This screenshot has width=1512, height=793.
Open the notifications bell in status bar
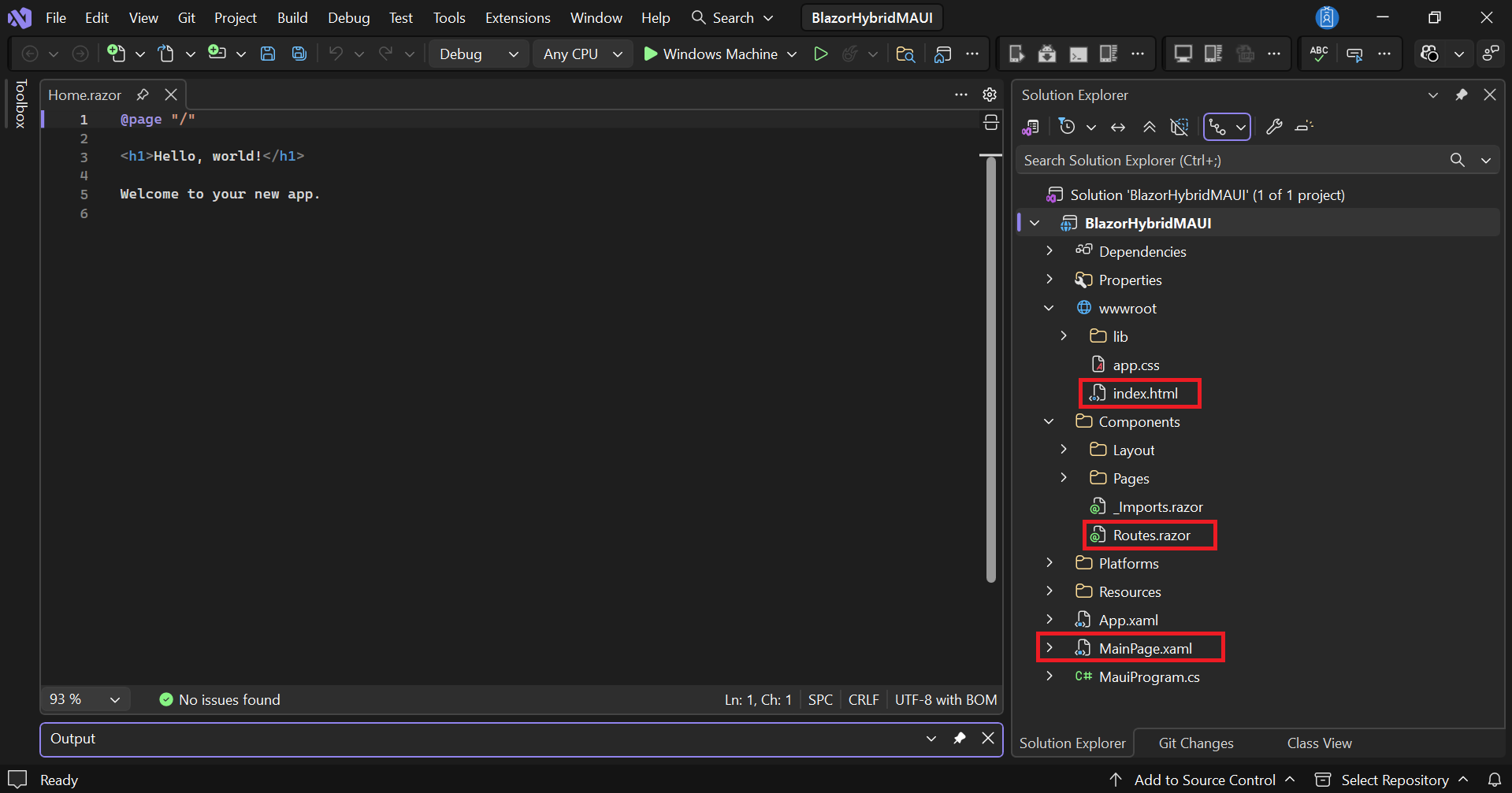(1494, 780)
